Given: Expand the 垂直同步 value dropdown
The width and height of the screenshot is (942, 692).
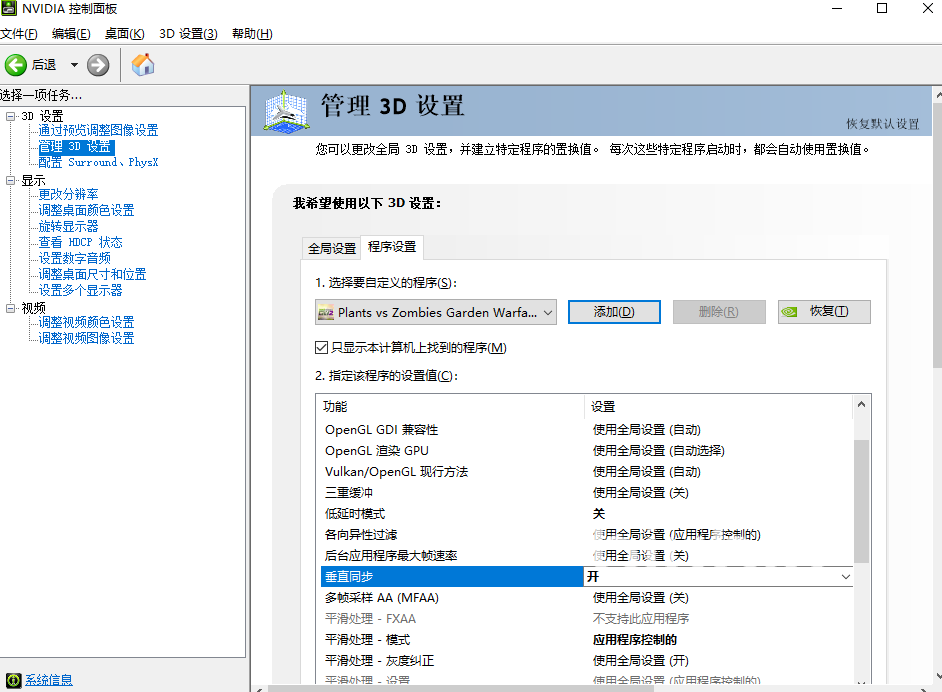Looking at the screenshot, I should pyautogui.click(x=846, y=577).
